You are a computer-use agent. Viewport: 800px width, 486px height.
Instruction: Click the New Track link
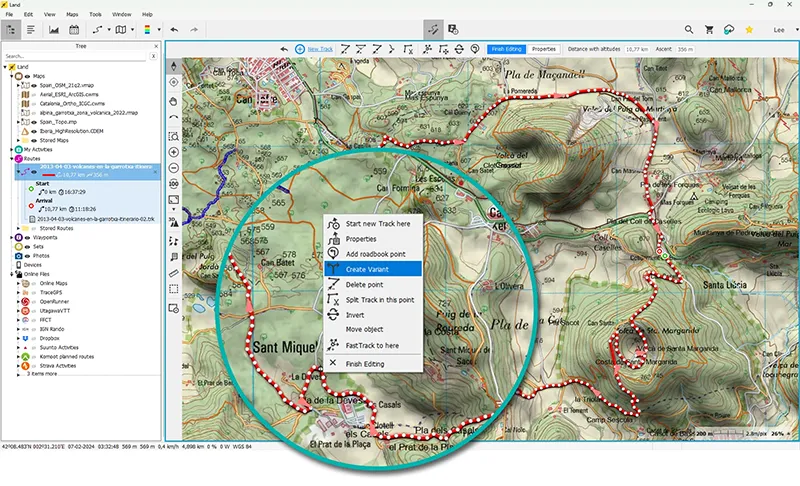pyautogui.click(x=320, y=48)
